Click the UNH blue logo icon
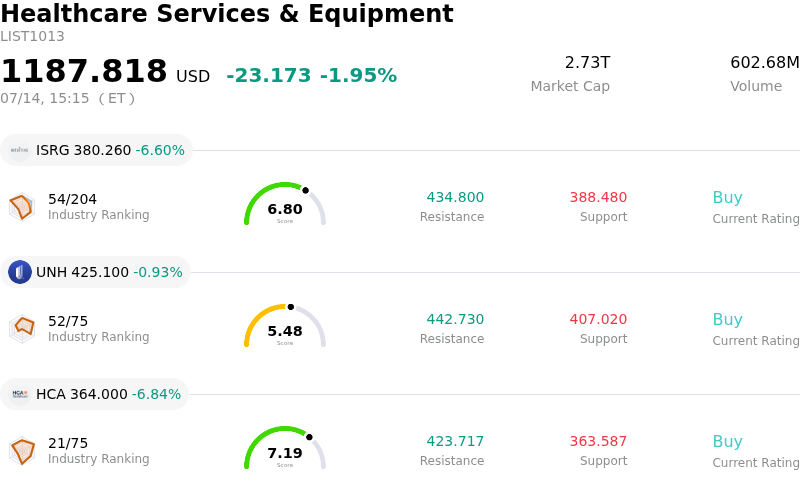Image resolution: width=800 pixels, height=488 pixels. tap(20, 272)
